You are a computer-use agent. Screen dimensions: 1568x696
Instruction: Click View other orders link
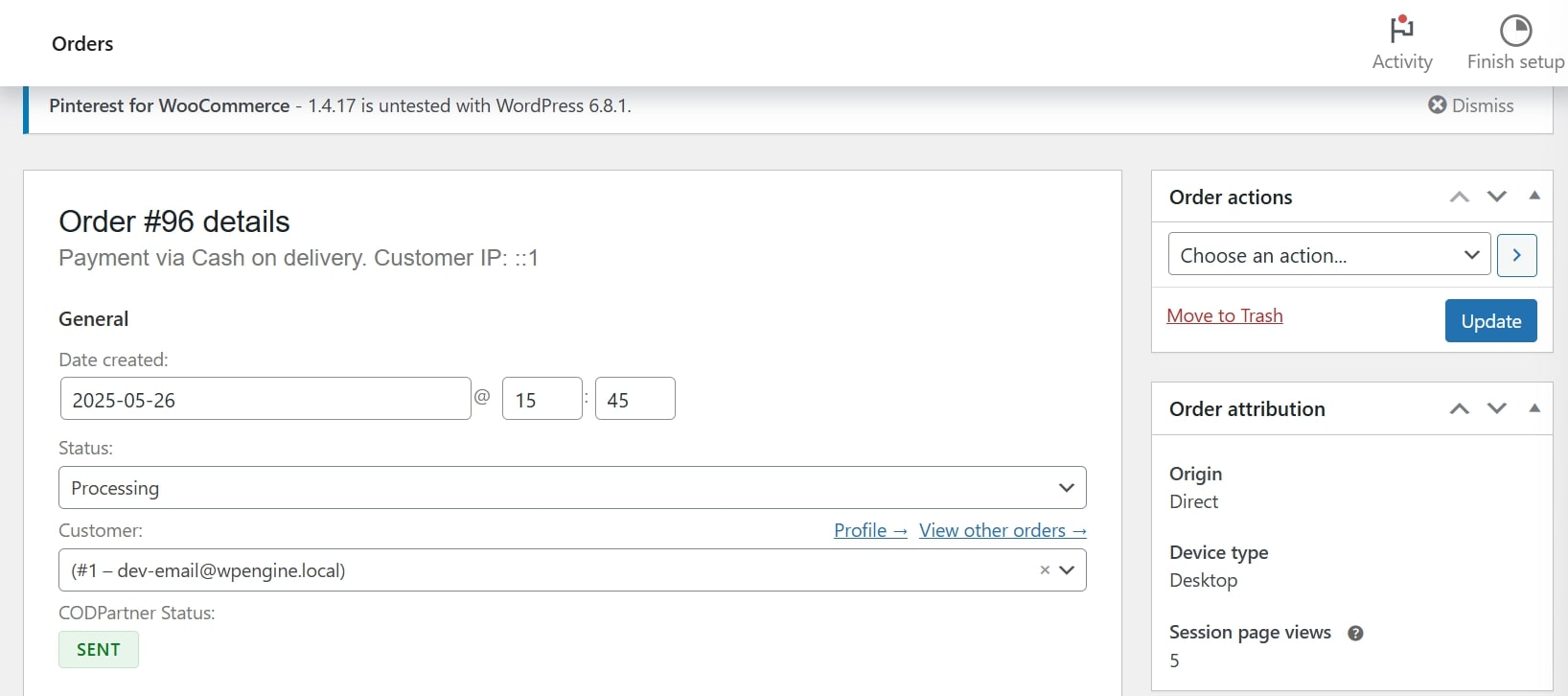pyautogui.click(x=1002, y=530)
